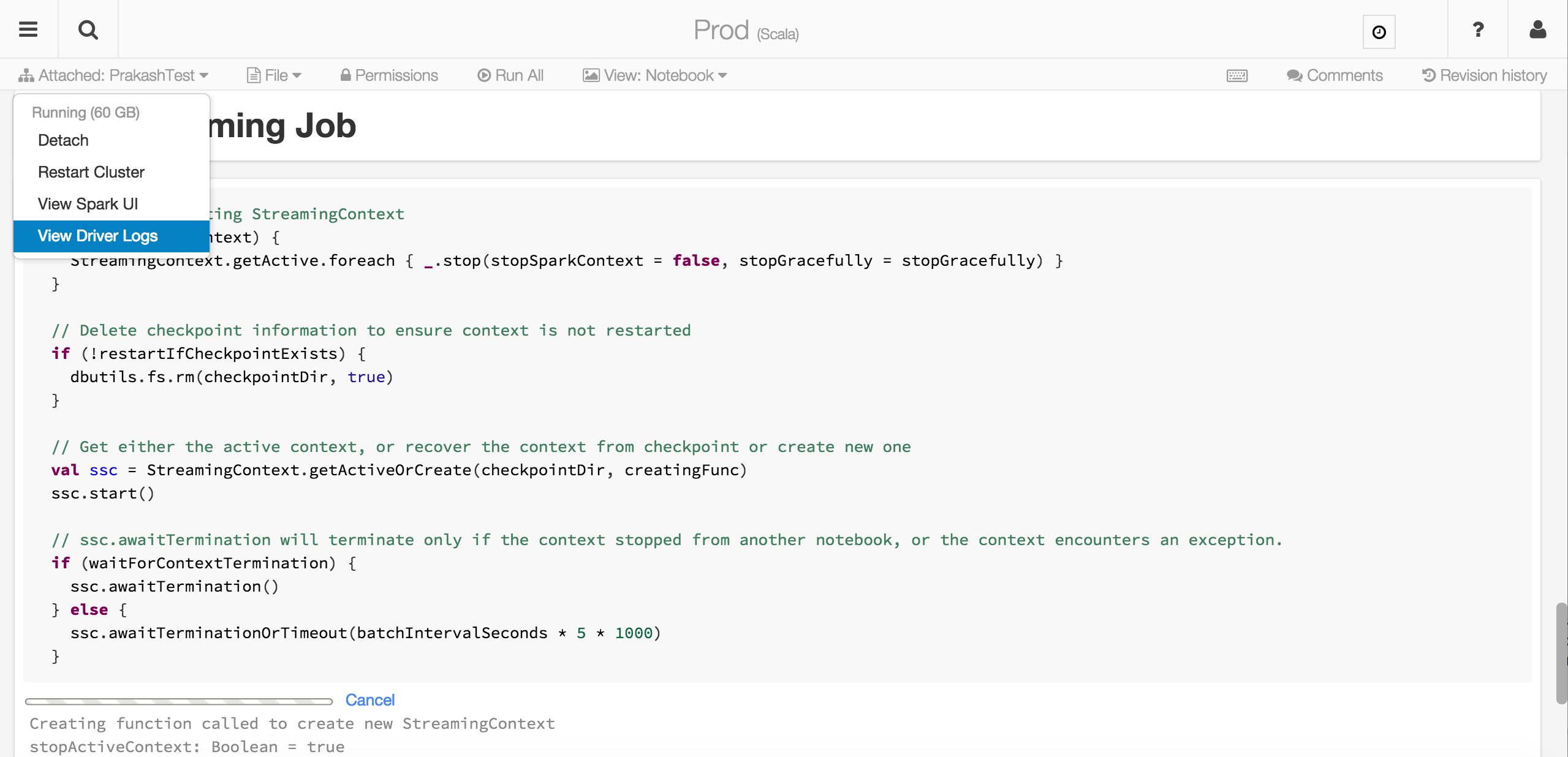Click the cell execution progress bar
Viewport: 1568px width, 757px height.
[x=178, y=701]
